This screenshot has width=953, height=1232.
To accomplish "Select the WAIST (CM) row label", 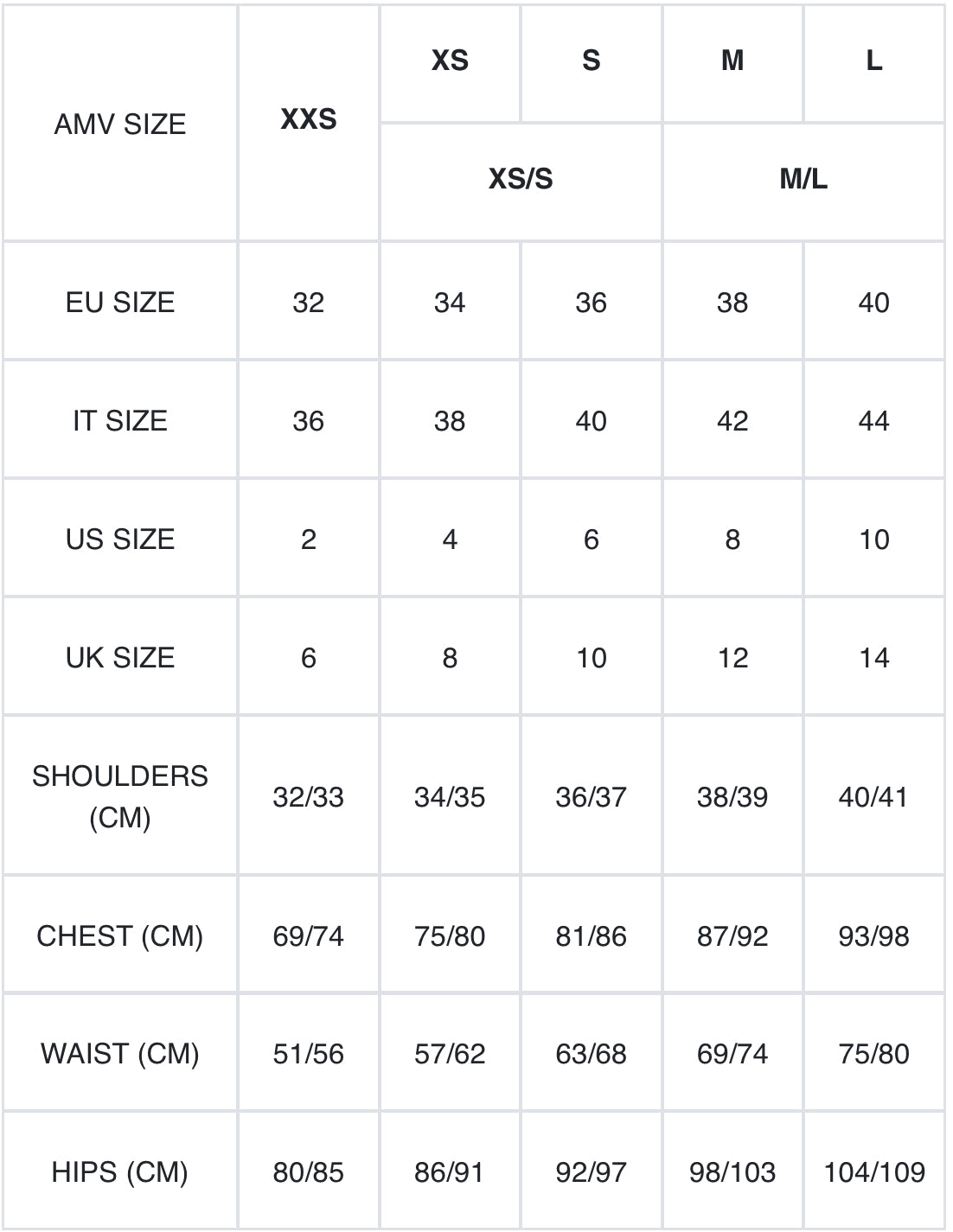I will 120,1053.
